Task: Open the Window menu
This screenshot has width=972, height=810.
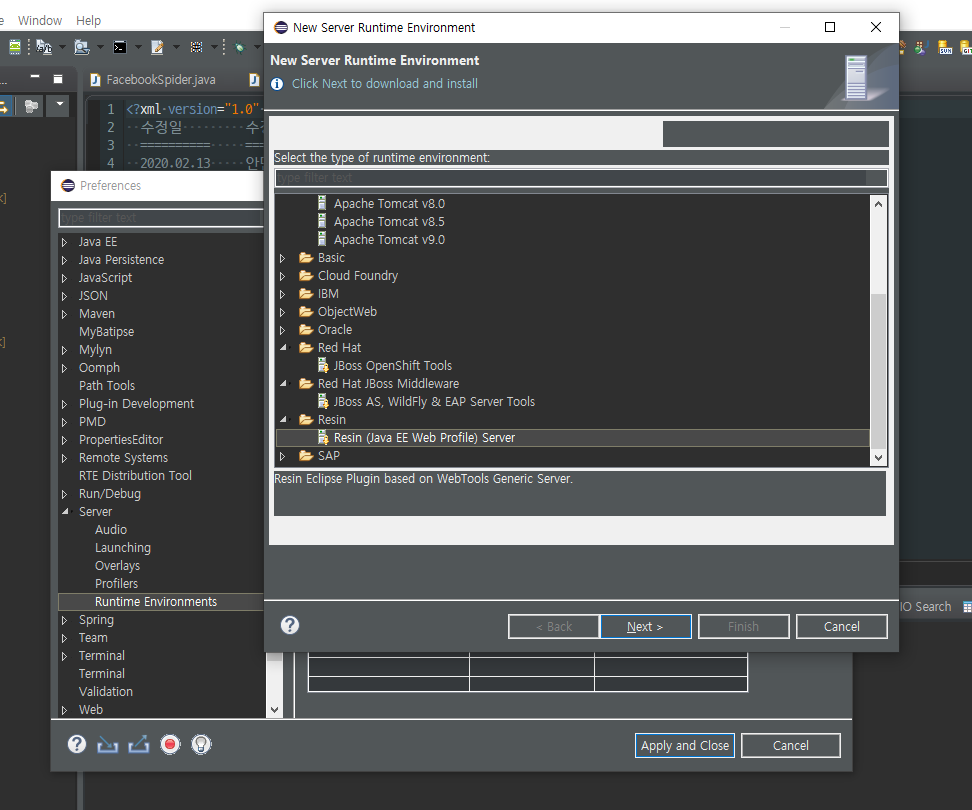Action: (40, 20)
